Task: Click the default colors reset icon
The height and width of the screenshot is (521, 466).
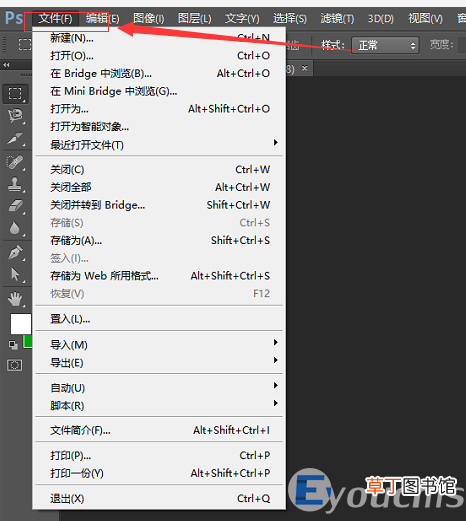Action: [x=13, y=345]
